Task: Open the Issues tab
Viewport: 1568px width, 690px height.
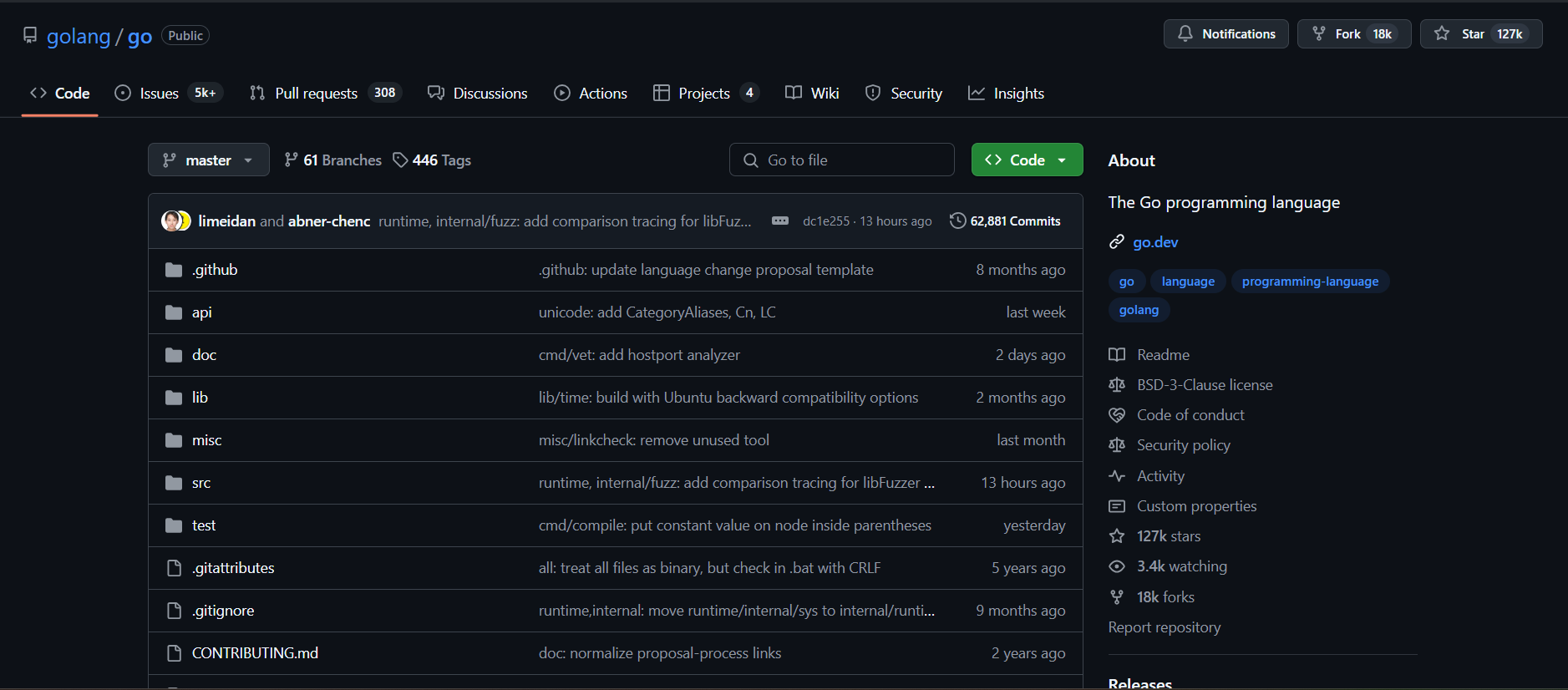Action: point(169,94)
